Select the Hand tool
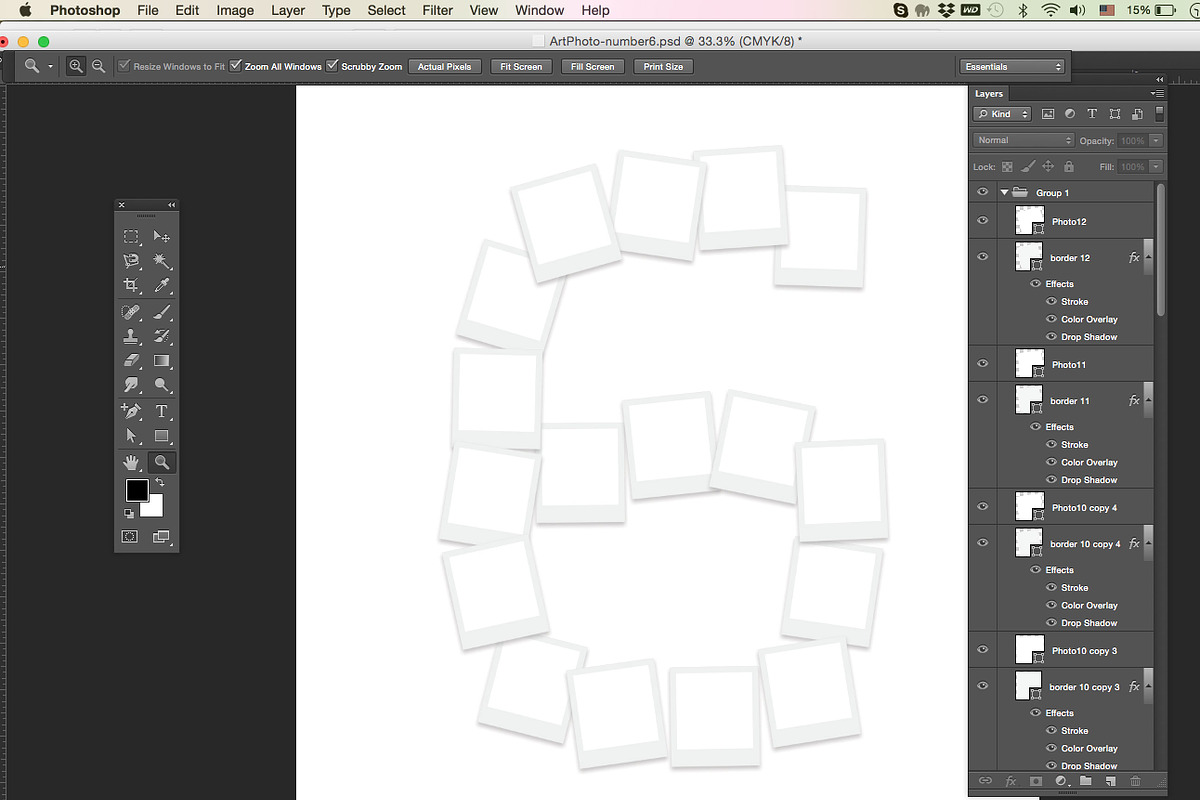The image size is (1200, 800). pyautogui.click(x=131, y=462)
